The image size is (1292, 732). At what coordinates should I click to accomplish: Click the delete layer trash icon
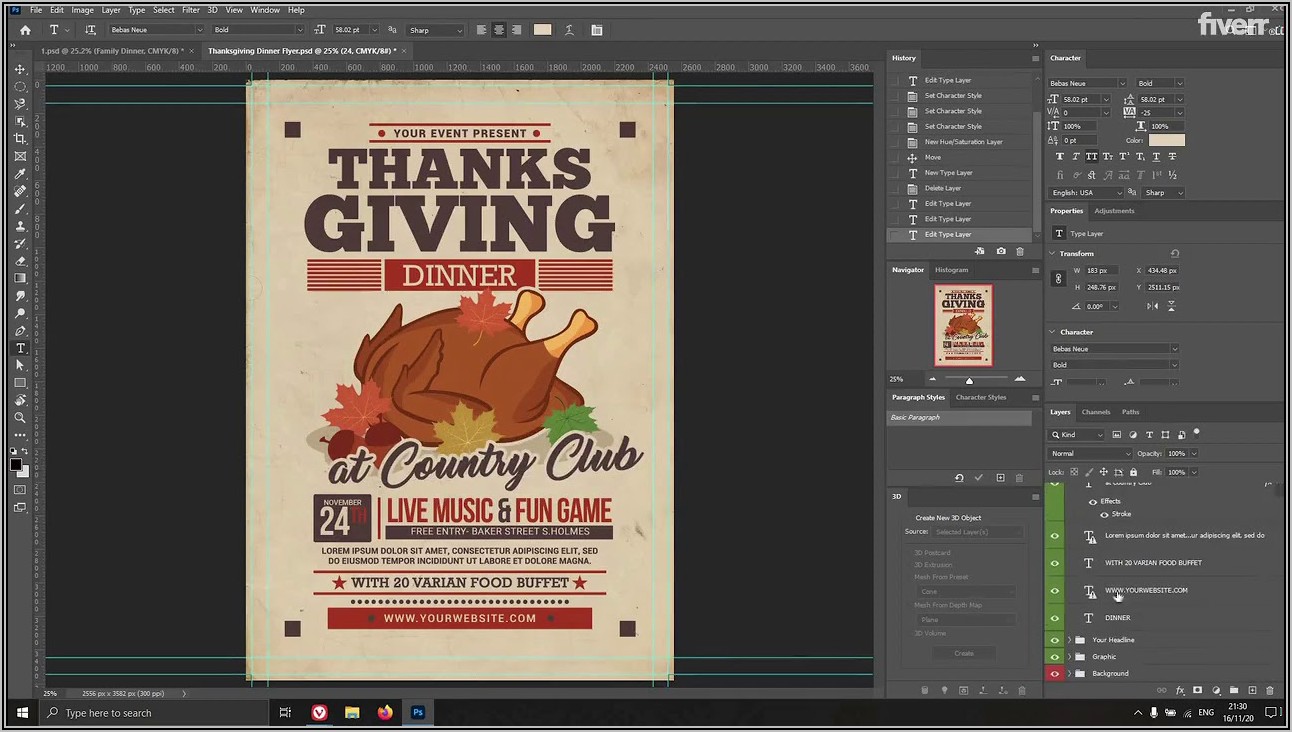click(x=1270, y=690)
